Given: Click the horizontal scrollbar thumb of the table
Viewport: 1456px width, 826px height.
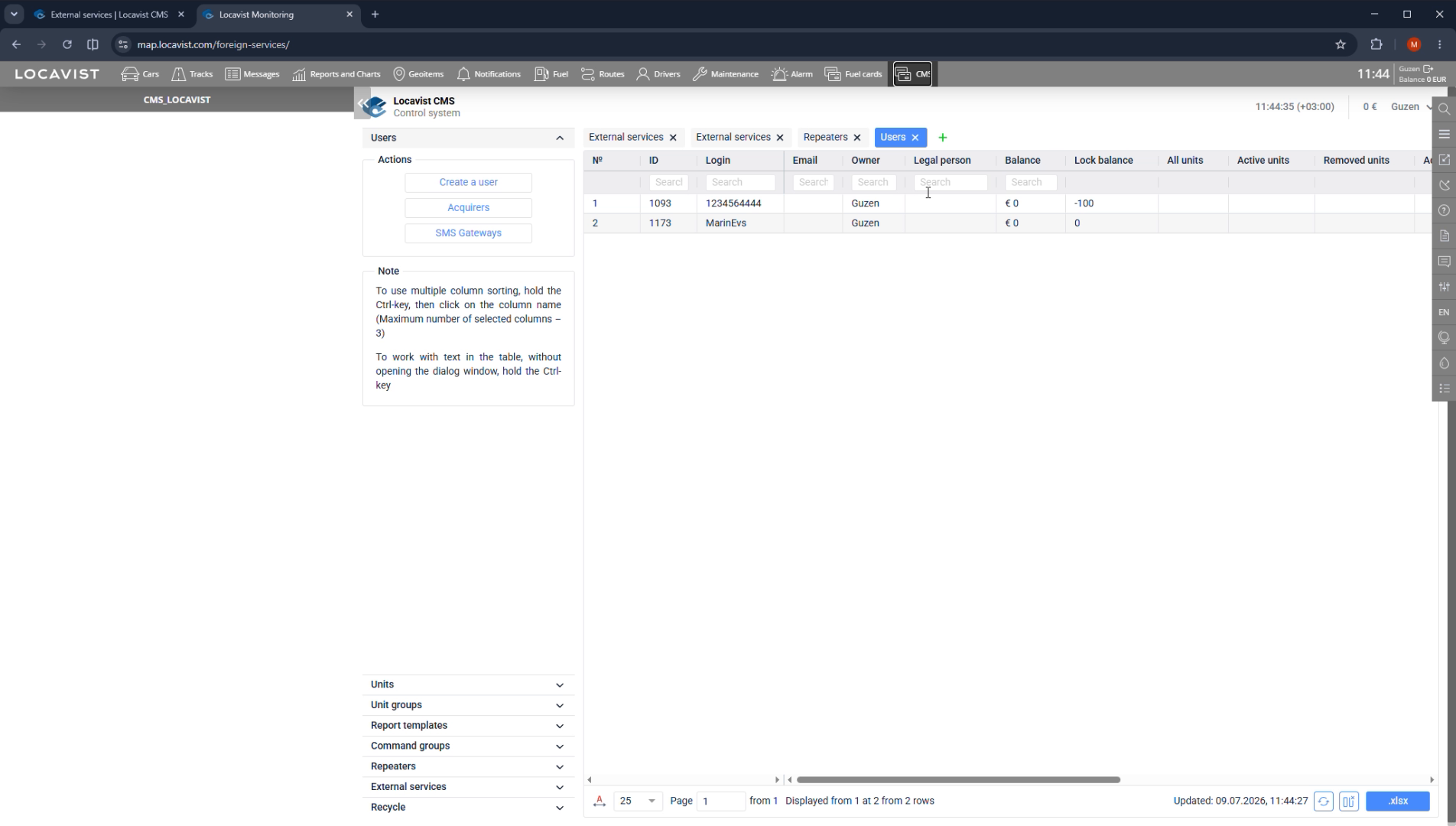Looking at the screenshot, I should pyautogui.click(x=958, y=780).
